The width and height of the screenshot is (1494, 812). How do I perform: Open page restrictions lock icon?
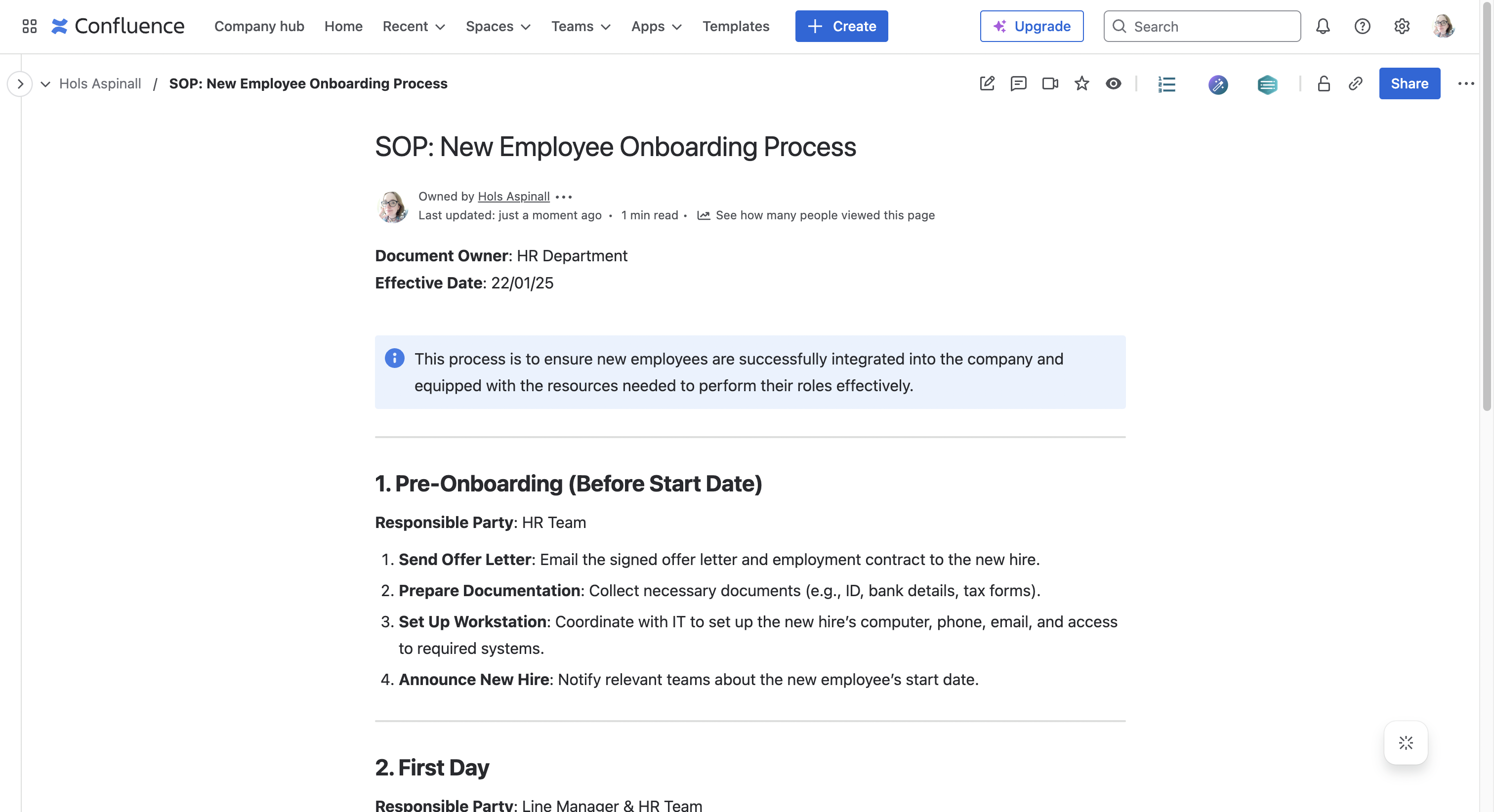1324,84
